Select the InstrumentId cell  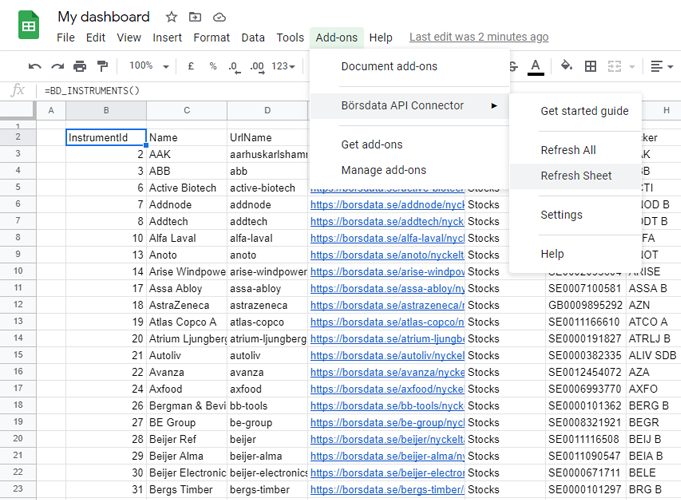(x=106, y=137)
